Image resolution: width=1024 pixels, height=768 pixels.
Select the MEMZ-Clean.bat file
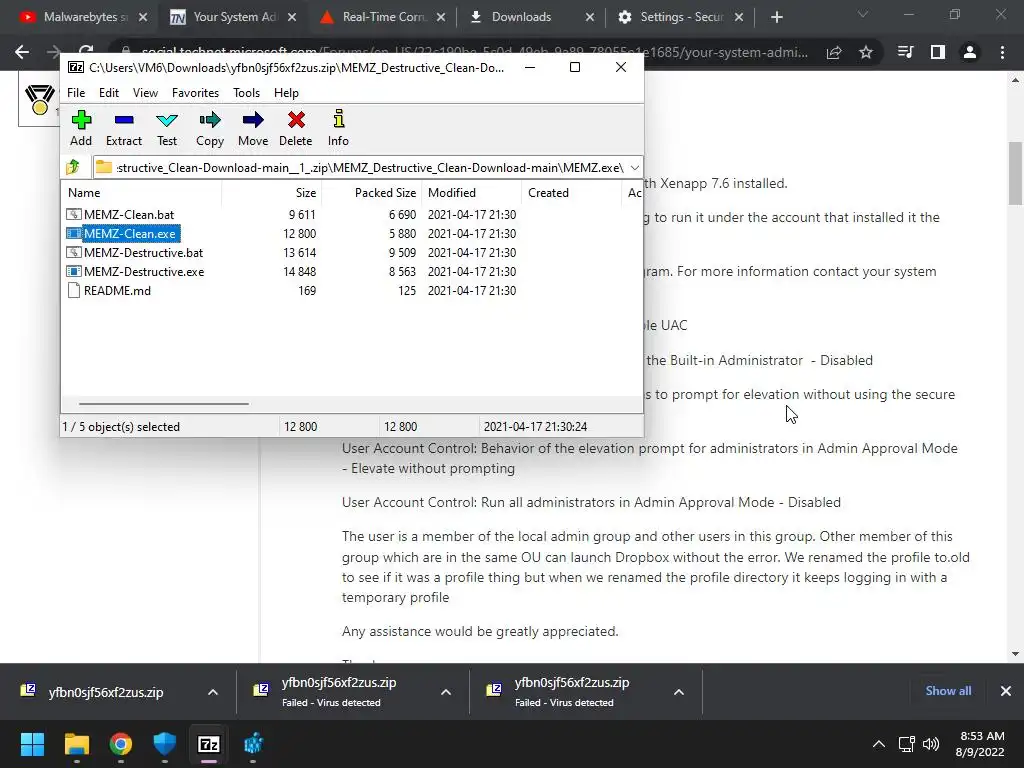(129, 214)
